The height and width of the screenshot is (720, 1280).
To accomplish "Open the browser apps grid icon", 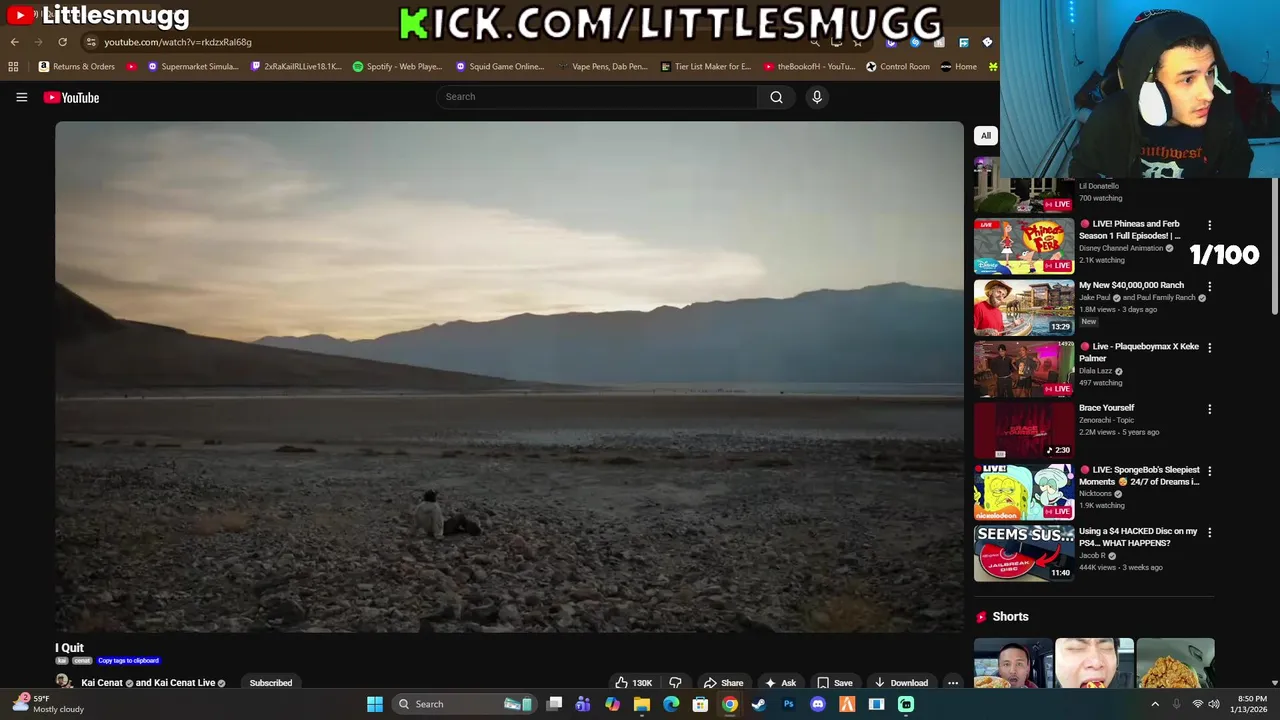I will pyautogui.click(x=13, y=67).
